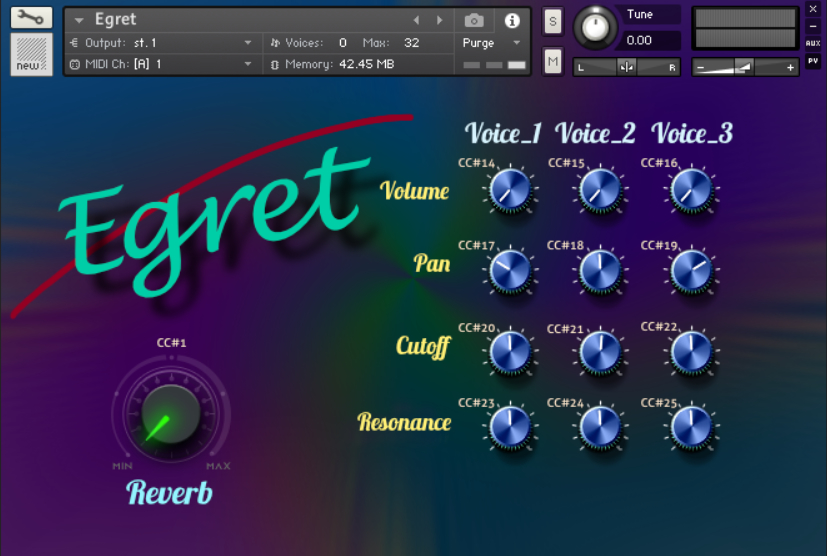Click the Voice_2 Pan knob CC#18

tap(600, 271)
